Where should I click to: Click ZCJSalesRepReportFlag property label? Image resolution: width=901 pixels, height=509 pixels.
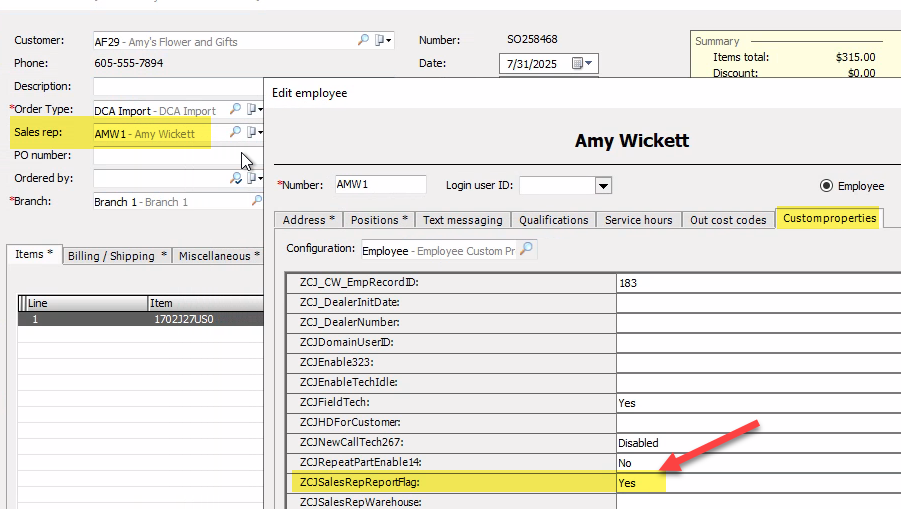click(x=360, y=482)
